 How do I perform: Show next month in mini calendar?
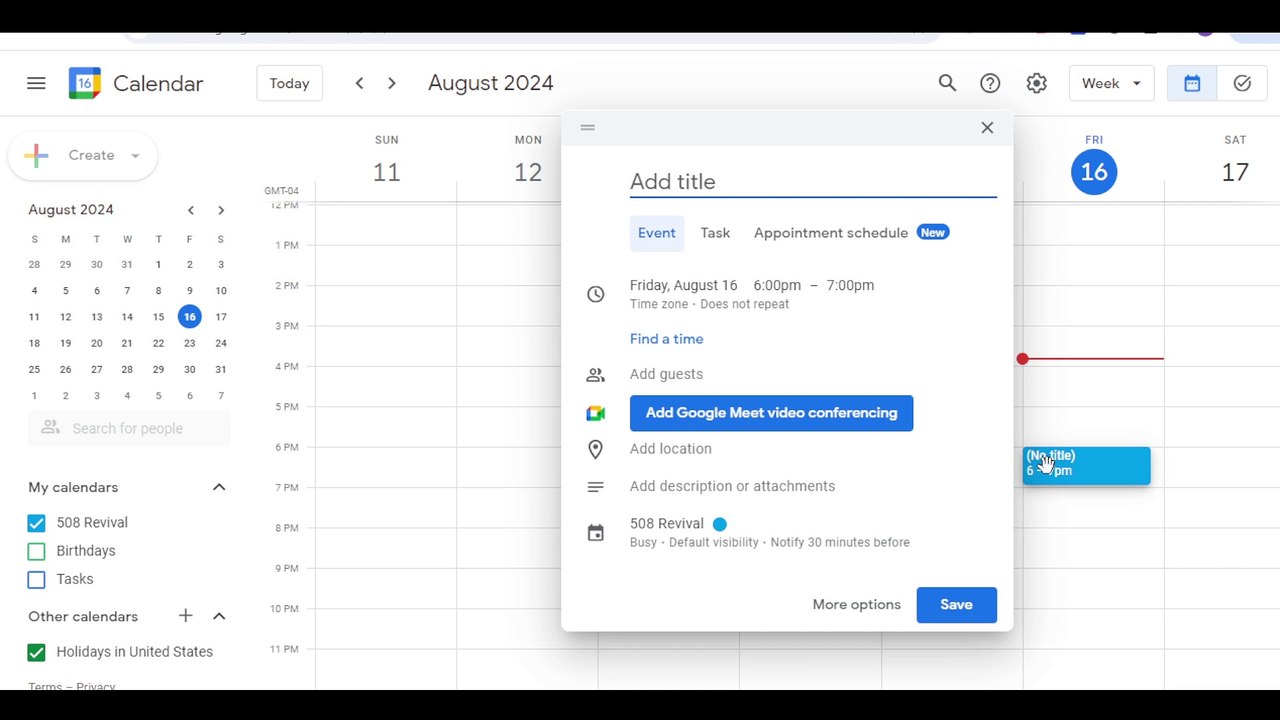coord(221,210)
